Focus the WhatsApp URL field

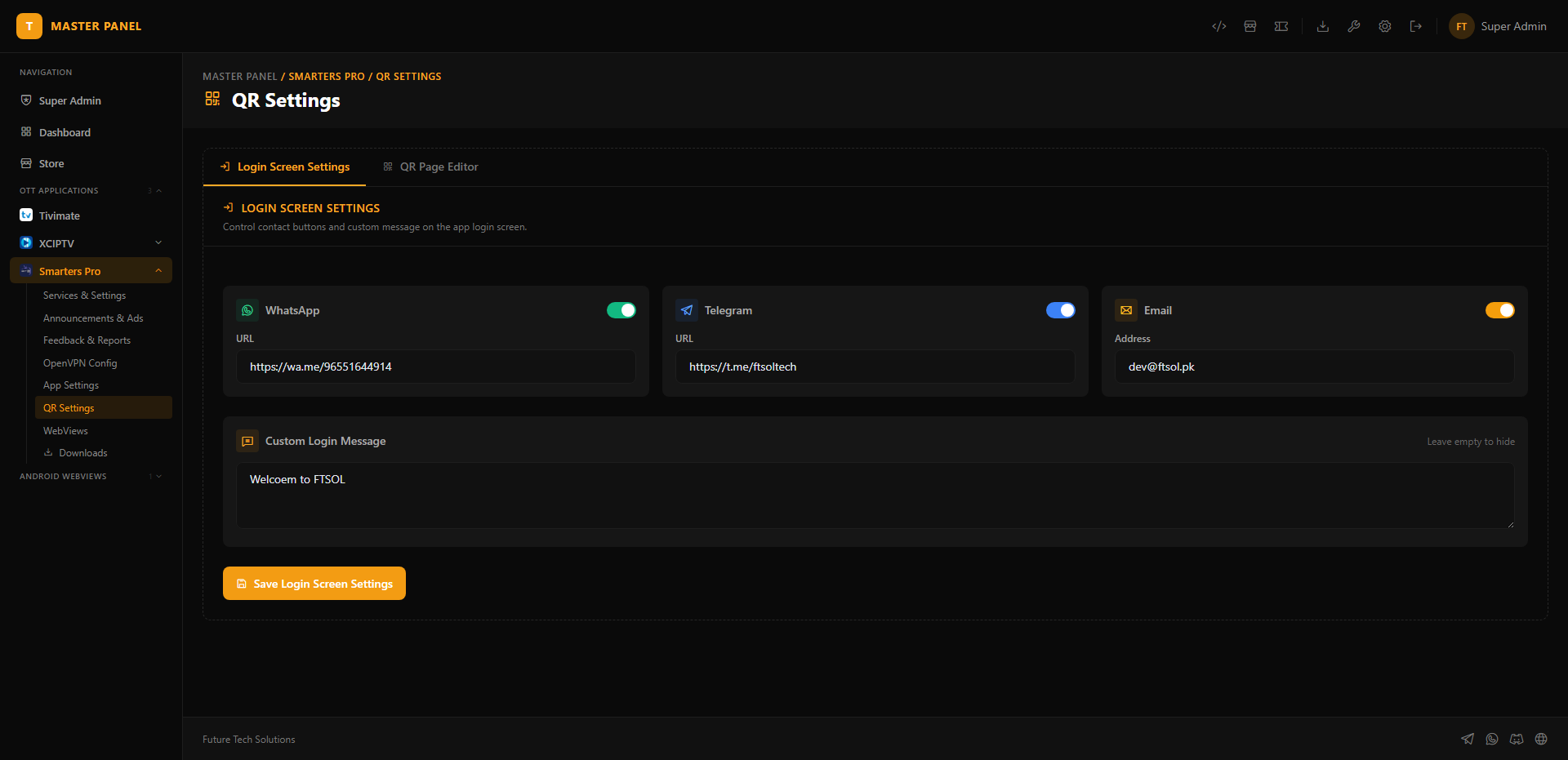pos(436,367)
